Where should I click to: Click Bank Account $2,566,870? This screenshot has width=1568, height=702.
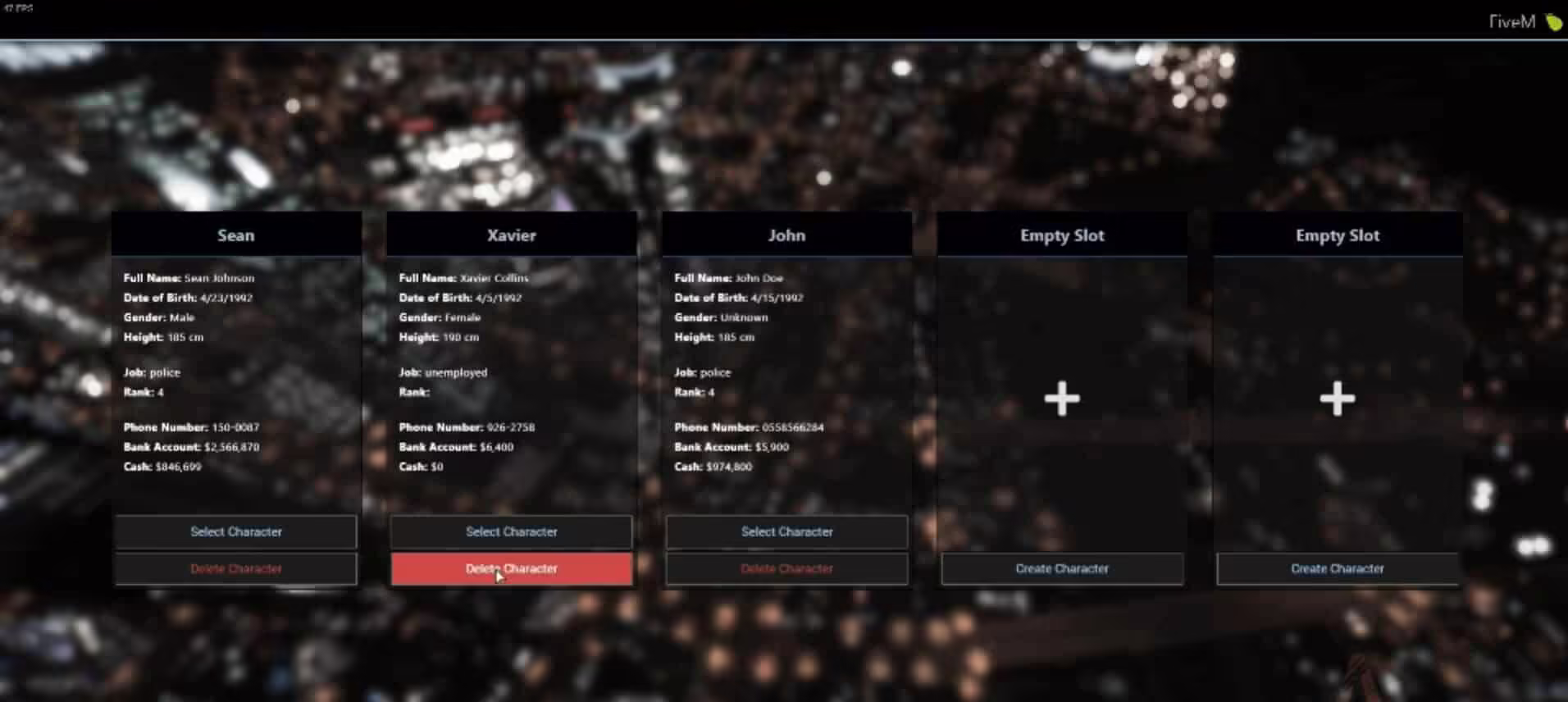tap(191, 447)
